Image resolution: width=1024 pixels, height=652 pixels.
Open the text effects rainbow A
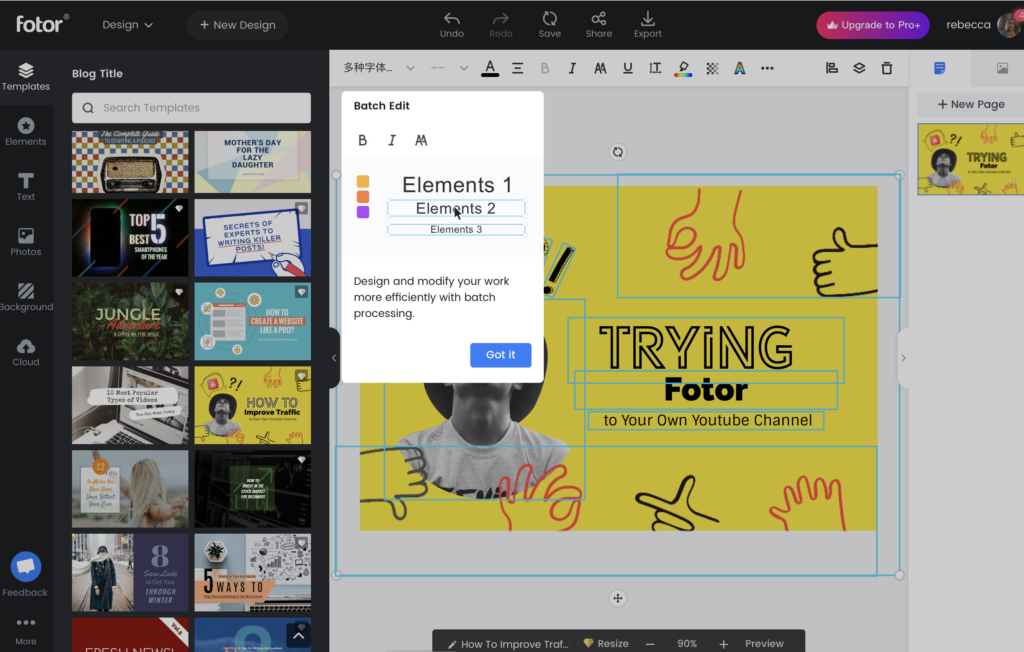(739, 68)
